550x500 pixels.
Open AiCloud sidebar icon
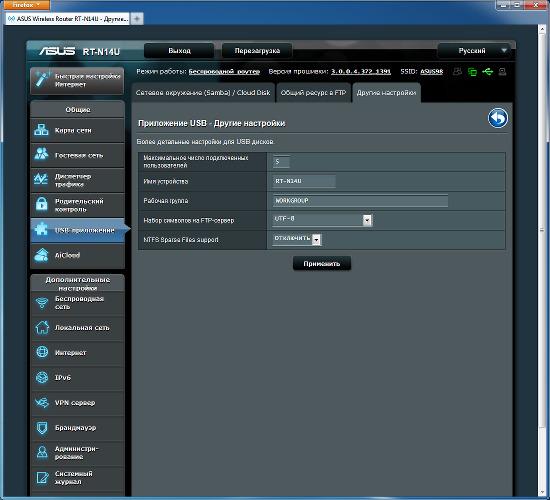[x=41, y=255]
